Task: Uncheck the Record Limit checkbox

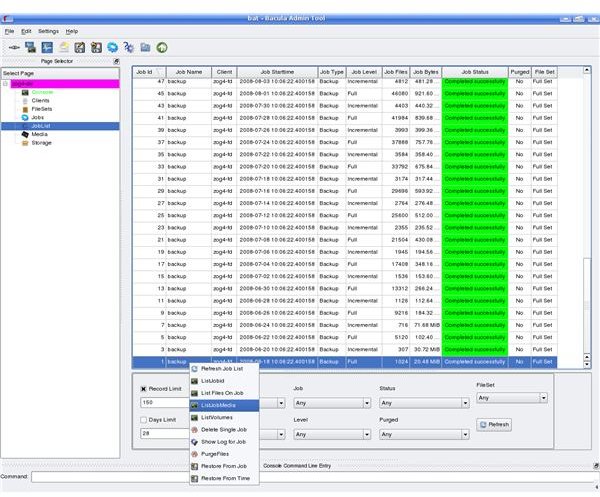Action: point(143,389)
